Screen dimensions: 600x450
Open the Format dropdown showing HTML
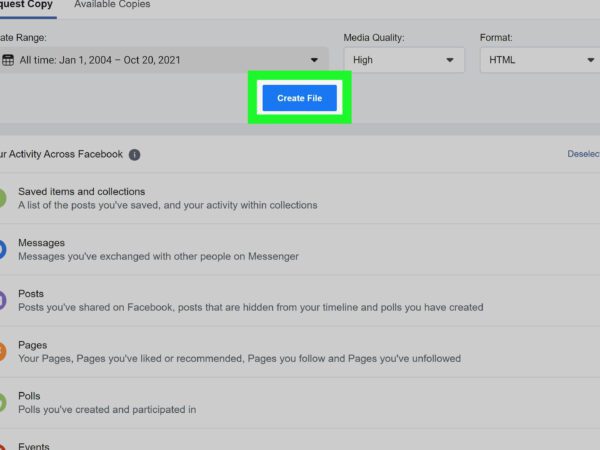point(540,60)
